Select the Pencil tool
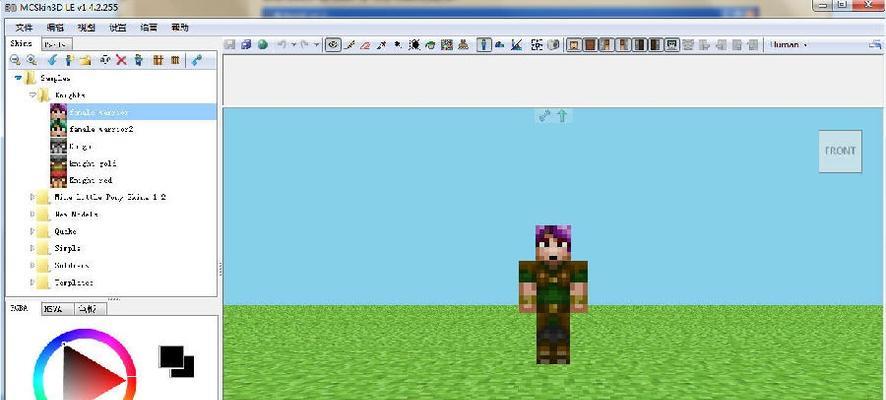This screenshot has height=400, width=886. coord(349,45)
